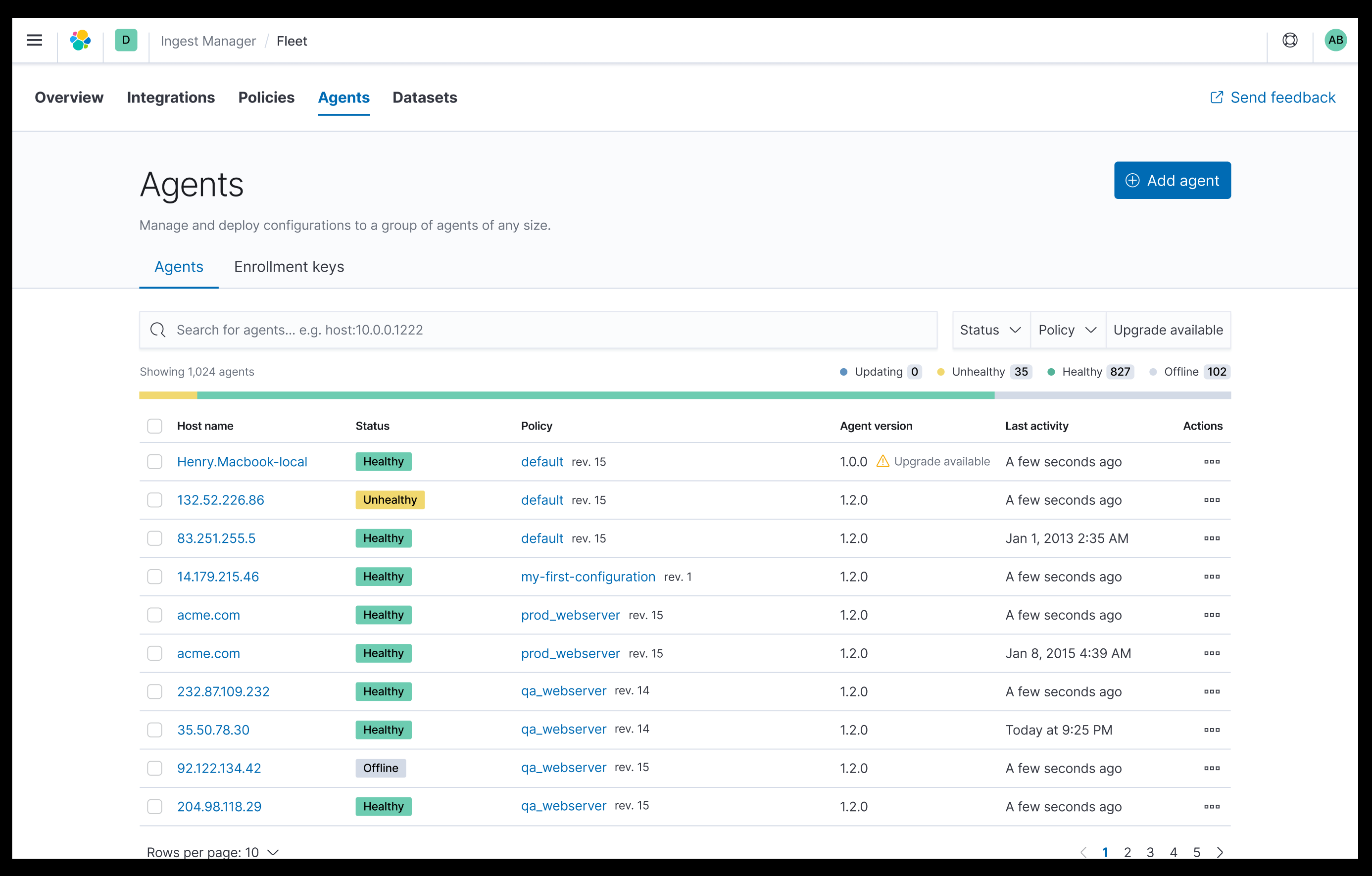Select the checkbox for agent 132.52.226.86
Image resolution: width=1372 pixels, height=876 pixels.
coord(154,500)
